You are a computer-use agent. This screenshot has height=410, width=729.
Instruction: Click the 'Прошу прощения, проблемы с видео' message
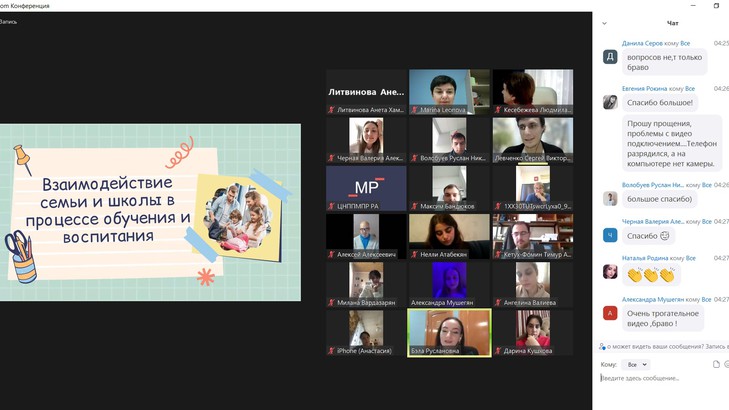coord(672,144)
